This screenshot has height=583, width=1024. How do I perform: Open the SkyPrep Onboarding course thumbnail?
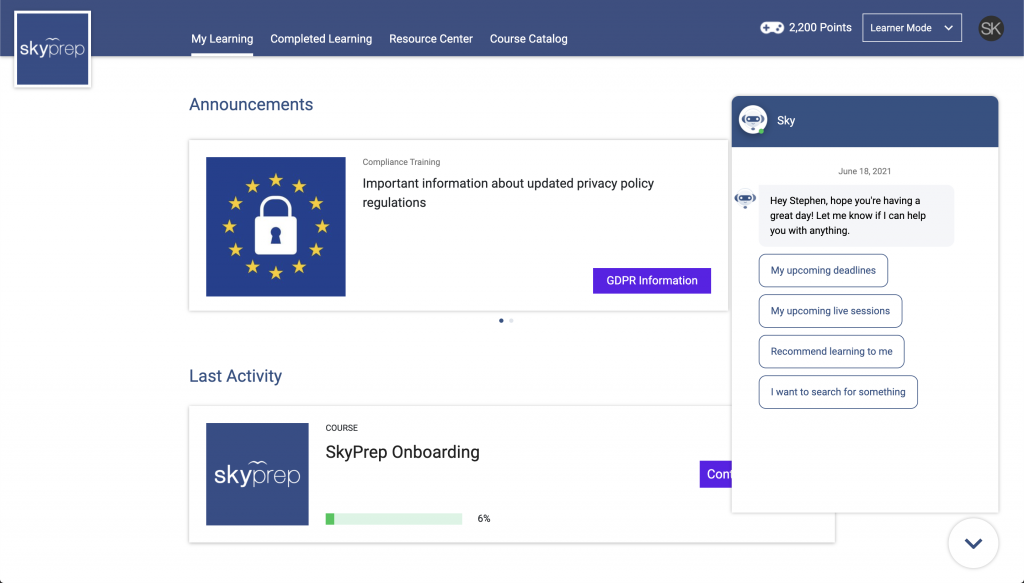(x=257, y=474)
